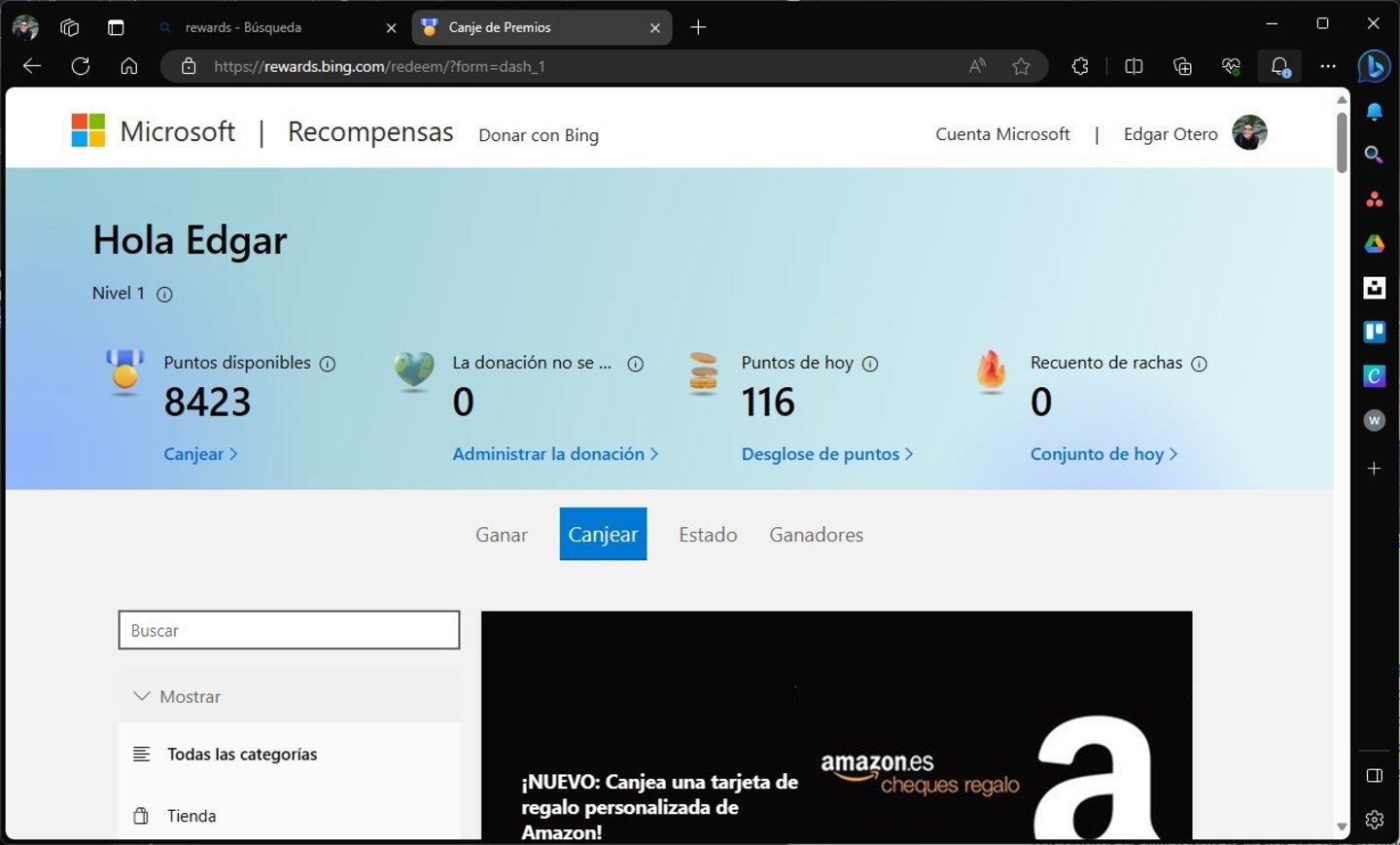The height and width of the screenshot is (845, 1400).
Task: Open the Extensions puzzle icon
Action: pos(1080,66)
